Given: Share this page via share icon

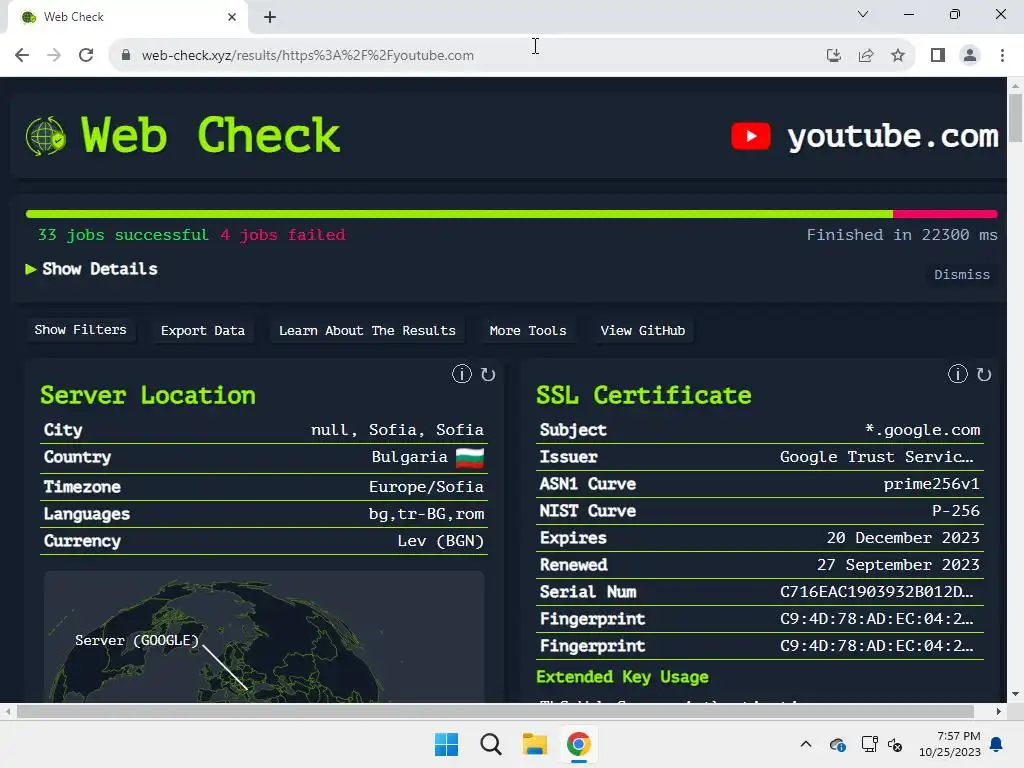Looking at the screenshot, I should coord(866,55).
